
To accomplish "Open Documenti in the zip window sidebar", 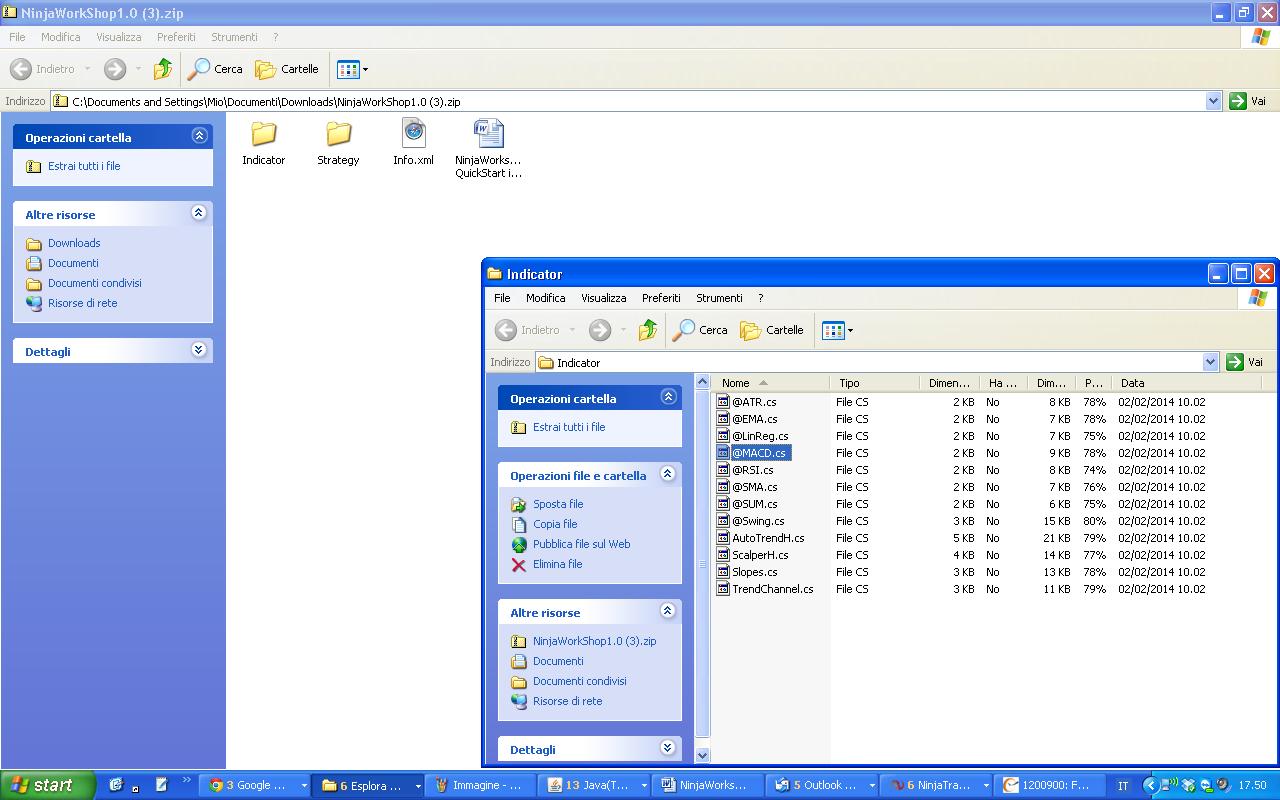I will pos(73,263).
